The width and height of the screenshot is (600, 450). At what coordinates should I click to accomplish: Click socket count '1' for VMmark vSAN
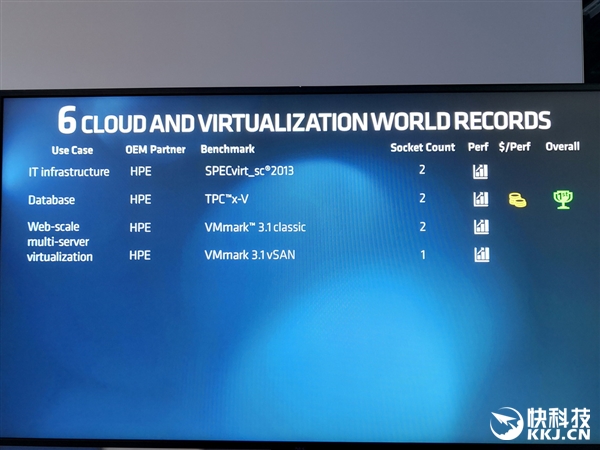423,254
